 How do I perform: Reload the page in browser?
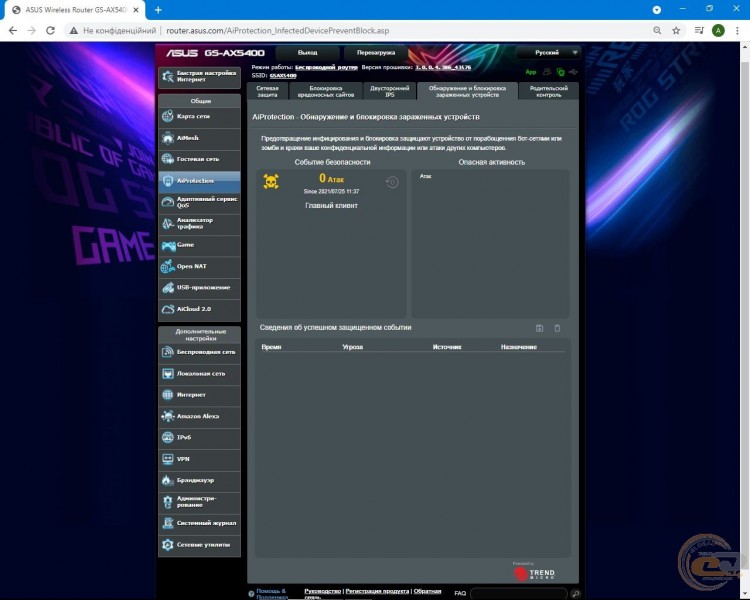(x=50, y=31)
